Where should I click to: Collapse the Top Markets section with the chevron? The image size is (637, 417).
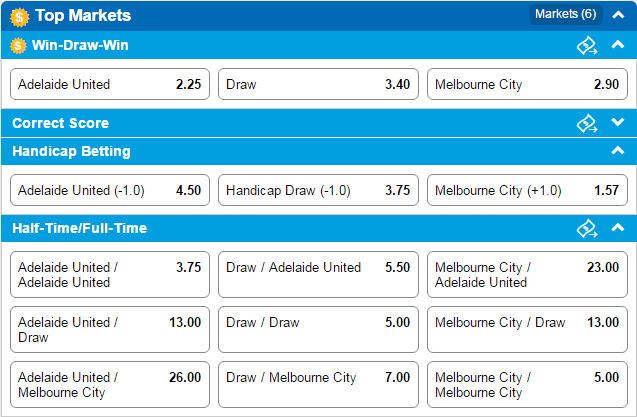tap(618, 15)
